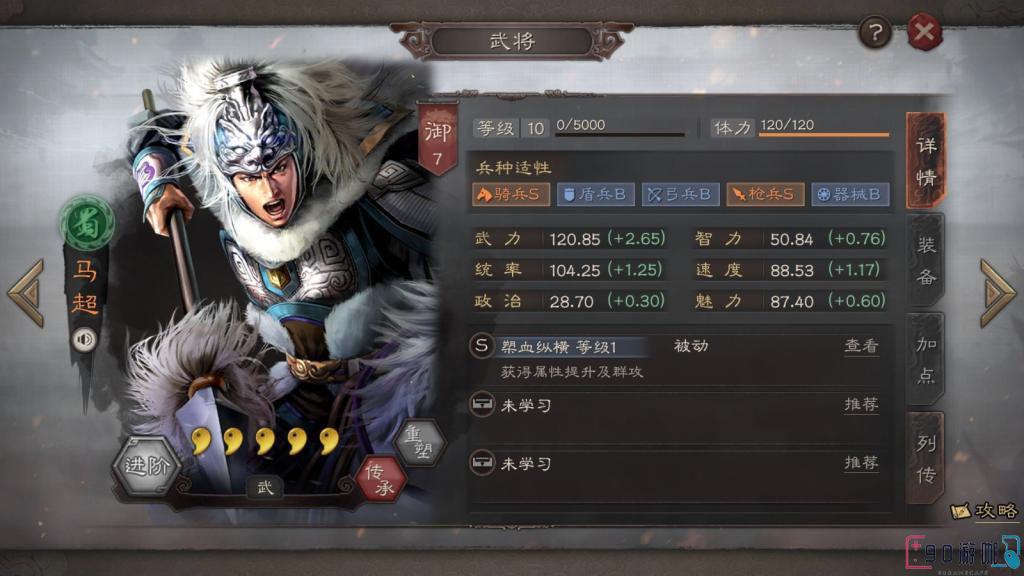Open the help question mark icon
Image resolution: width=1024 pixels, height=576 pixels.
tap(874, 31)
